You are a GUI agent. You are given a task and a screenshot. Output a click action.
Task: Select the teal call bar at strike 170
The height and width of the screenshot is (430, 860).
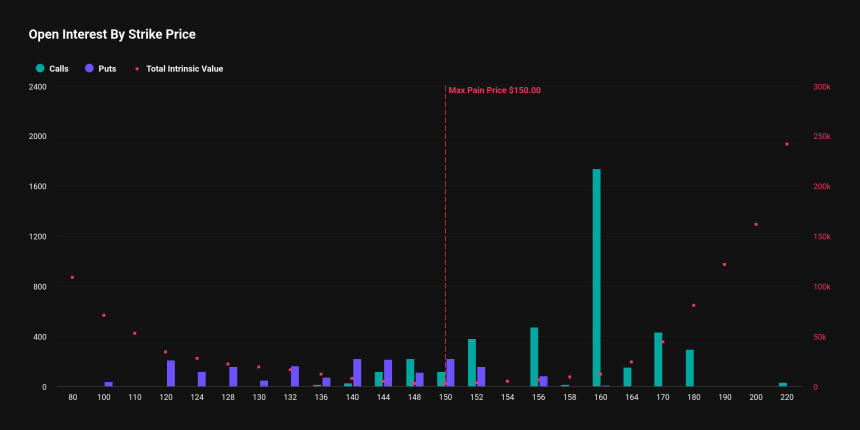pos(658,360)
